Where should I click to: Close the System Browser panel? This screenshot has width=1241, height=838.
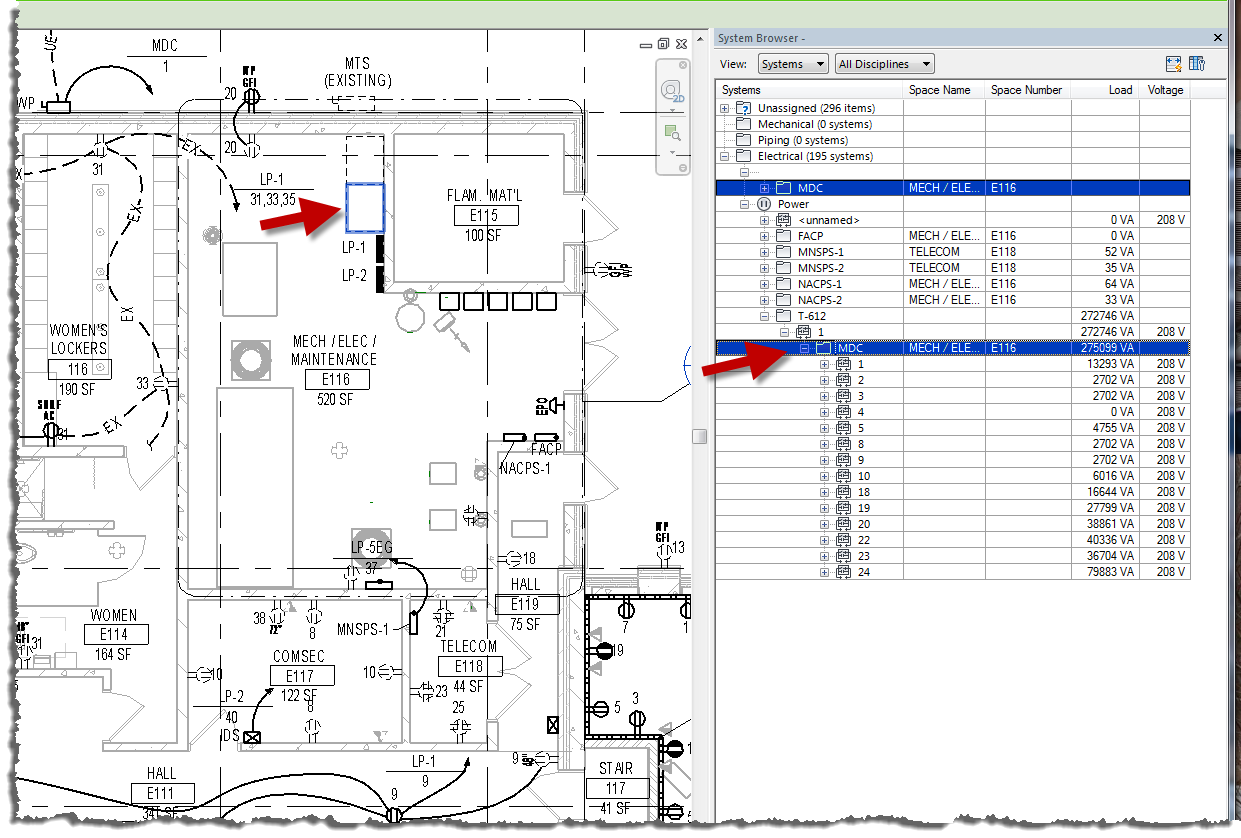tap(1217, 37)
